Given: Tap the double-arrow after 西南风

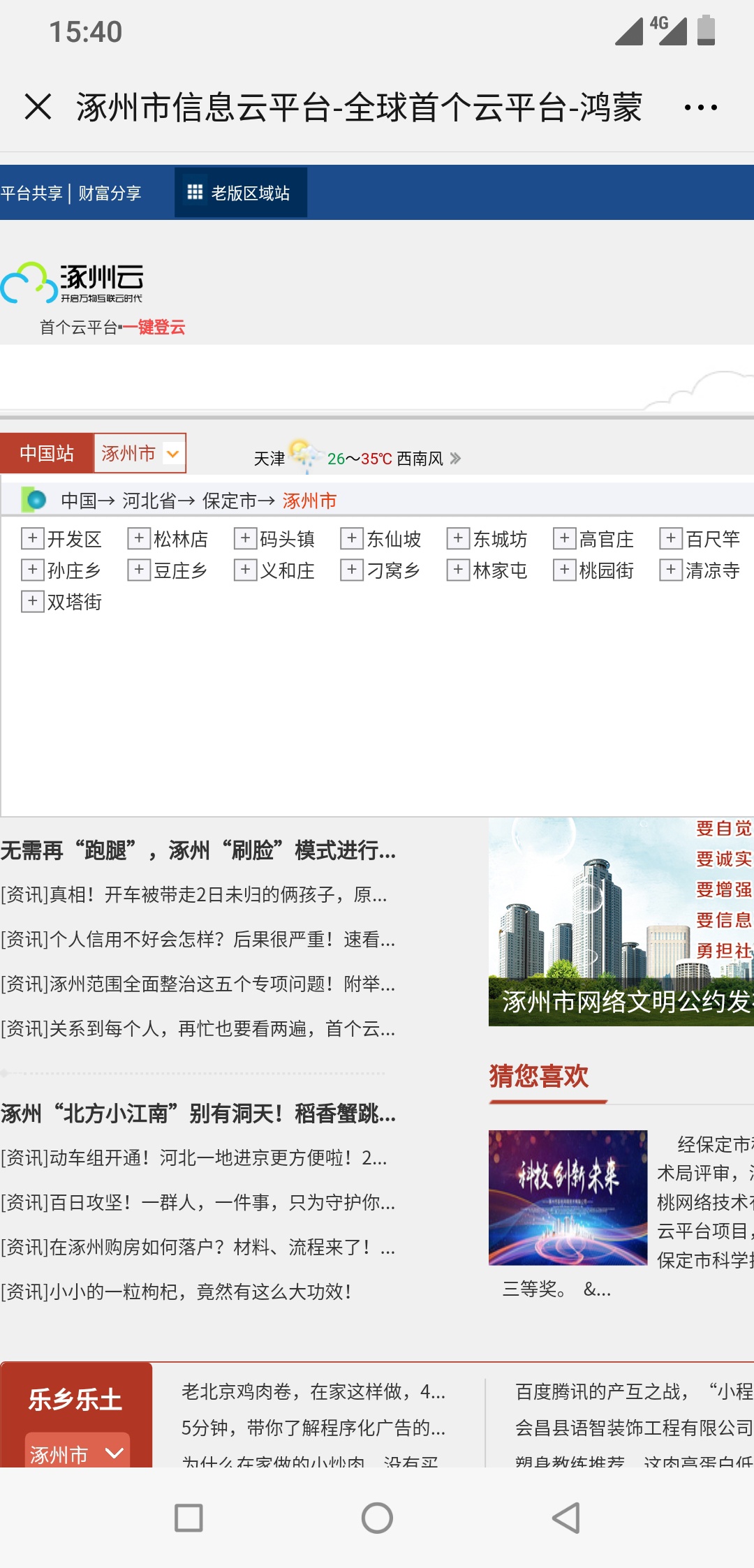Looking at the screenshot, I should pos(456,458).
